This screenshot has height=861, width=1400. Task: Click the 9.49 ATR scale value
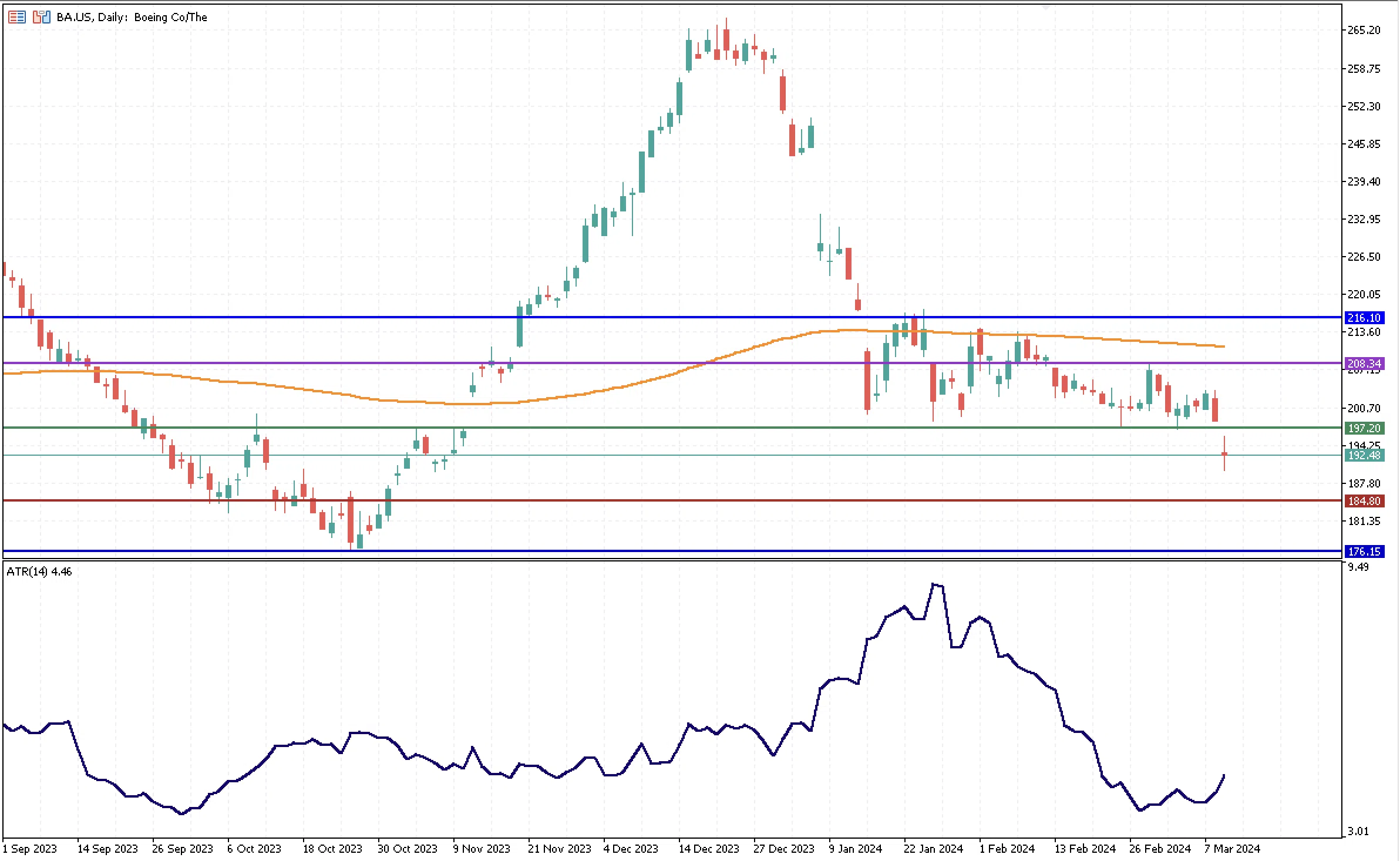(1358, 567)
